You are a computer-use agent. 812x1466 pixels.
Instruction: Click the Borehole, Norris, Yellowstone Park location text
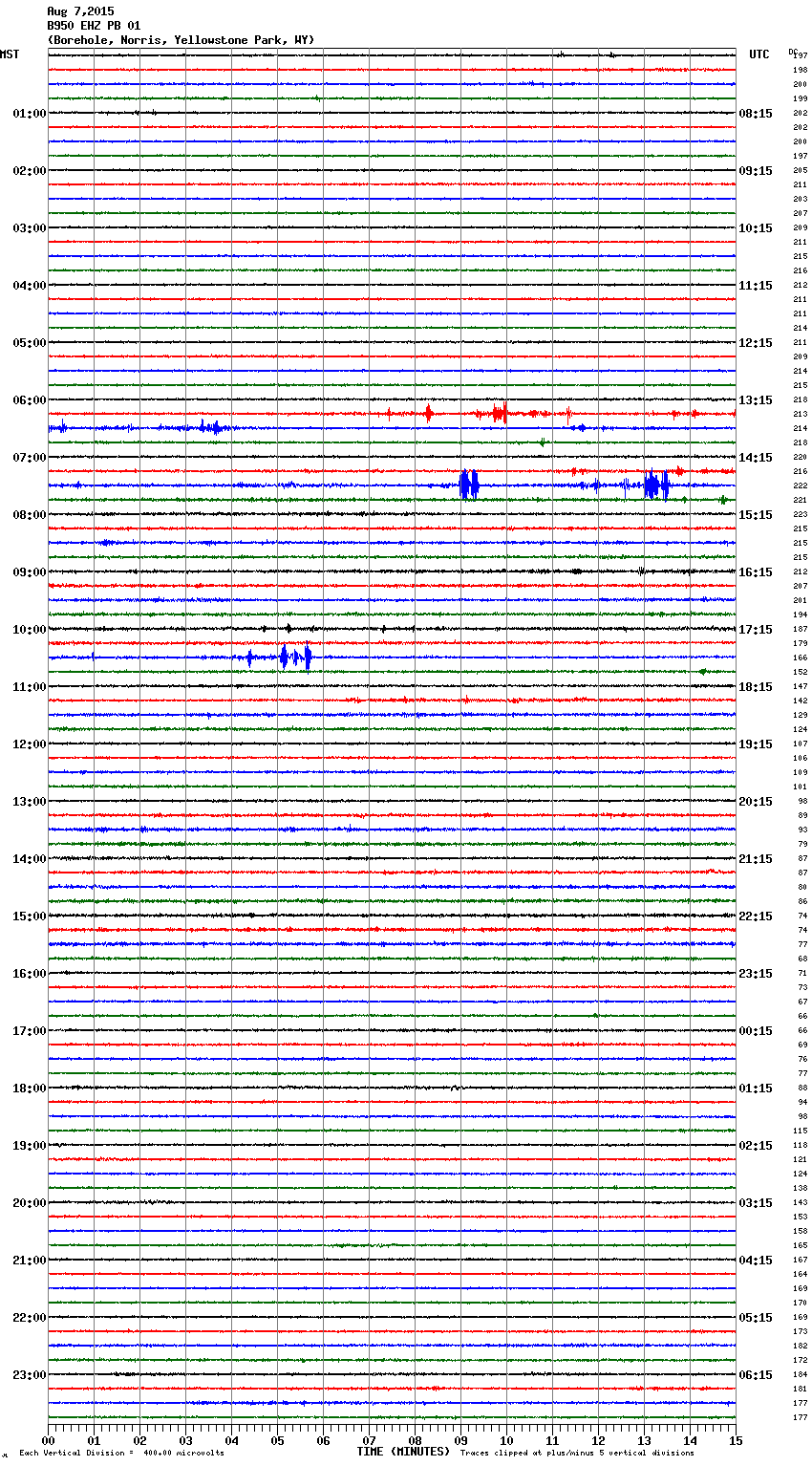coord(181,40)
